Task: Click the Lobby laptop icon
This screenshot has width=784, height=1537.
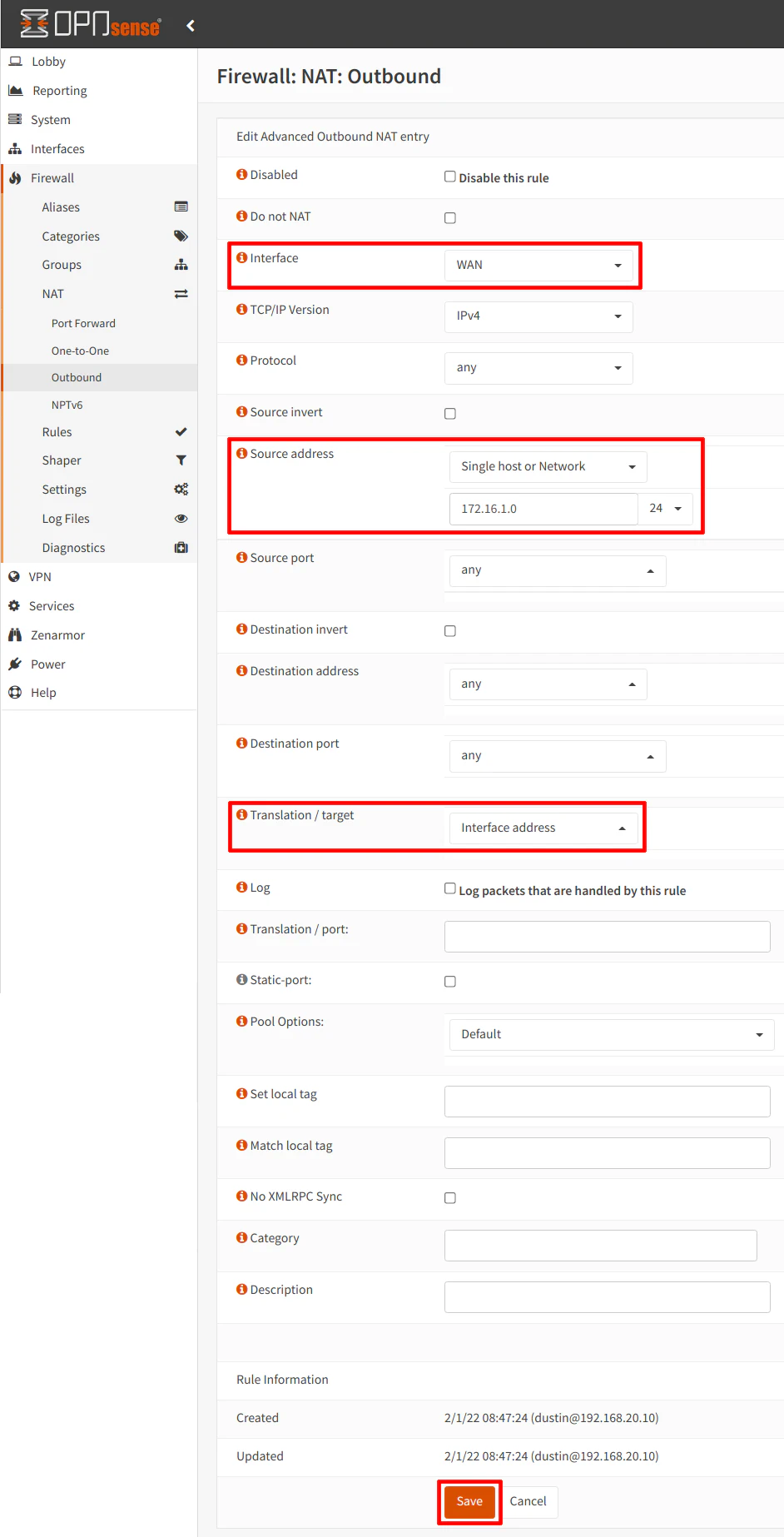Action: 16,61
